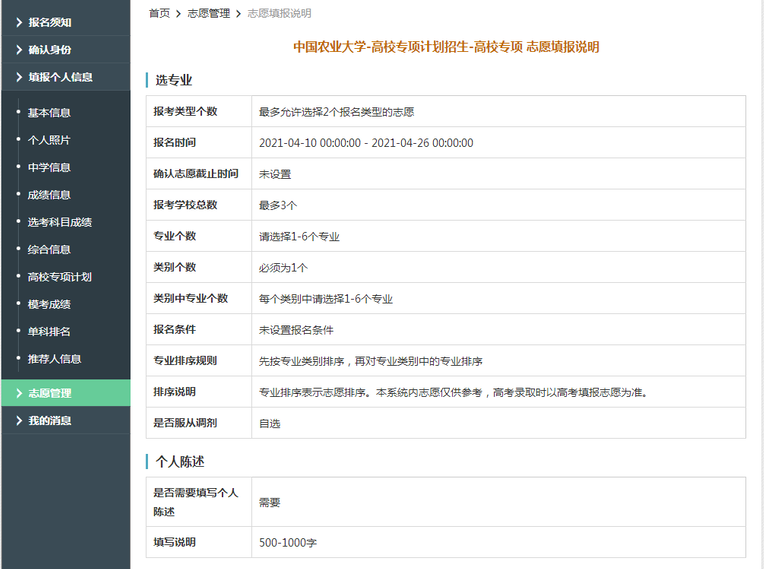Select 选考科目成绩 in sidebar
This screenshot has width=764, height=569.
(59, 222)
